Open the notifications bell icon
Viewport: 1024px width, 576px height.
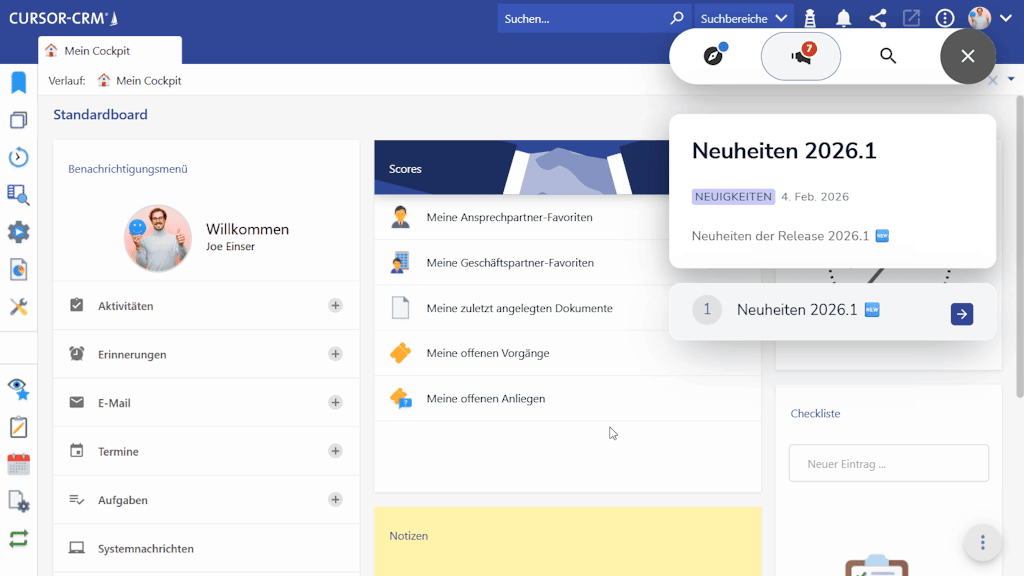(x=844, y=18)
